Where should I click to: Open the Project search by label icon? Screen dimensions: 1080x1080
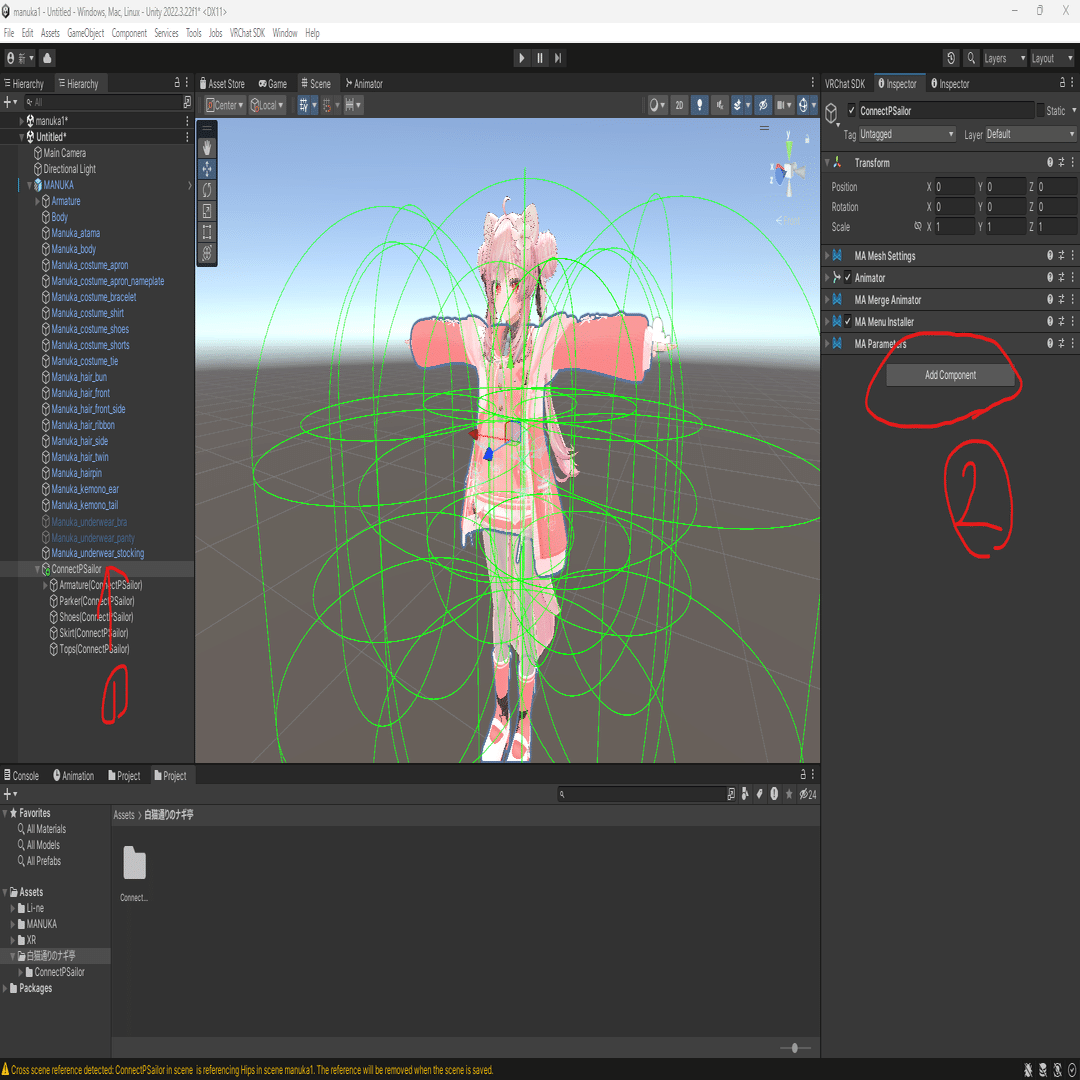coord(760,794)
